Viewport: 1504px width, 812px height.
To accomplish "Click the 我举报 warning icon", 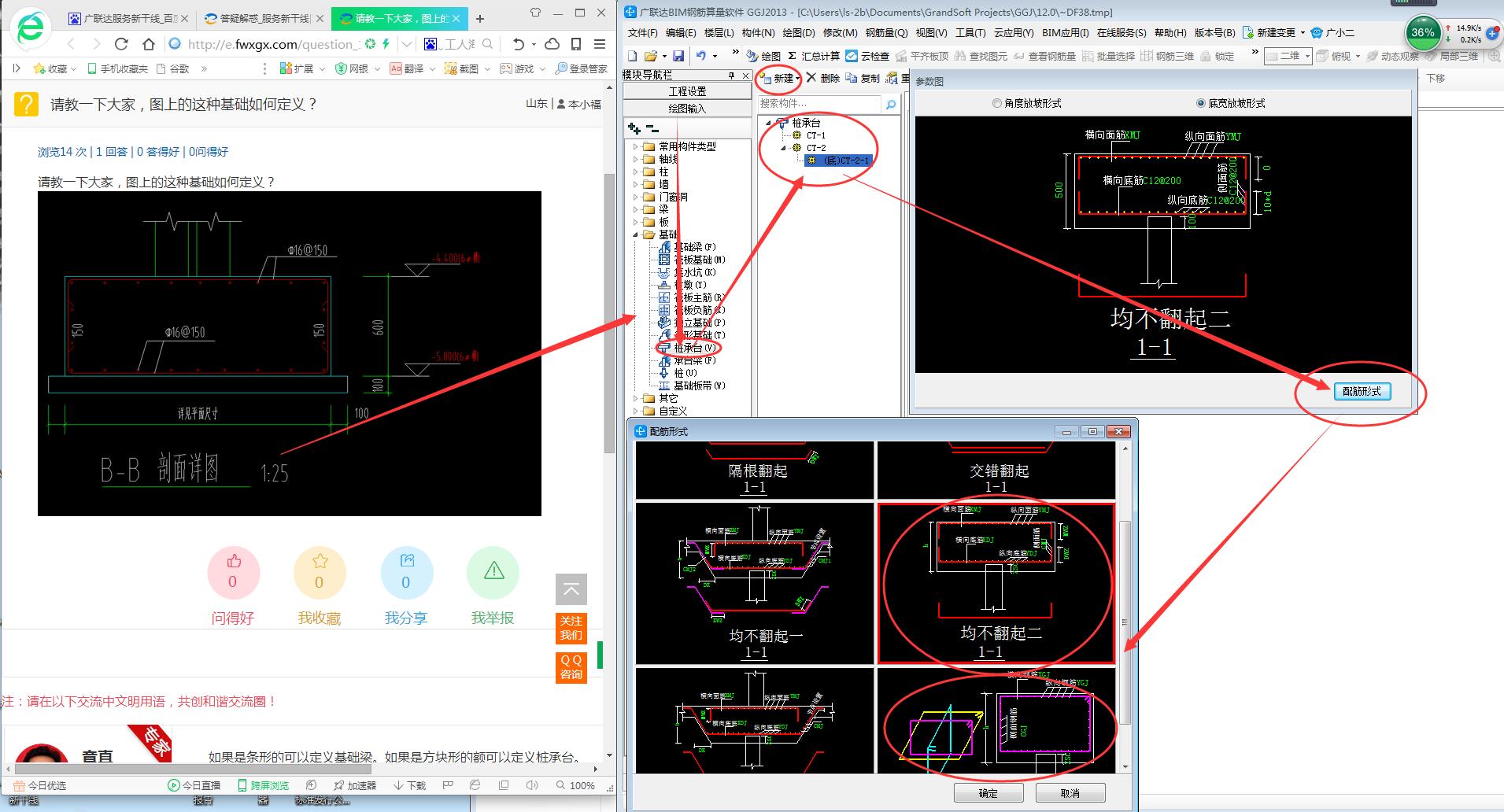I will [x=493, y=572].
